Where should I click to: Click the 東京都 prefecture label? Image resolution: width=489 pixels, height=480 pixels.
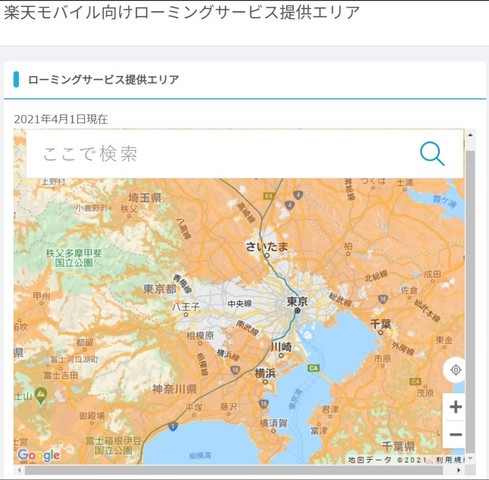point(160,289)
